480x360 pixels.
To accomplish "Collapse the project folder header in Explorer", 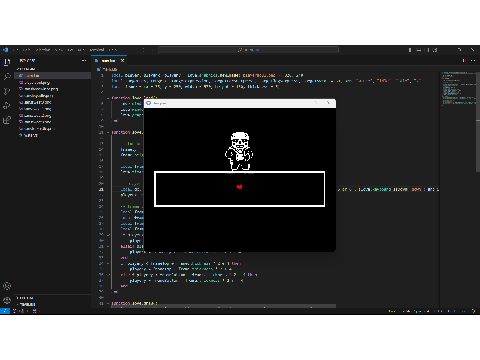I will [x=53, y=69].
